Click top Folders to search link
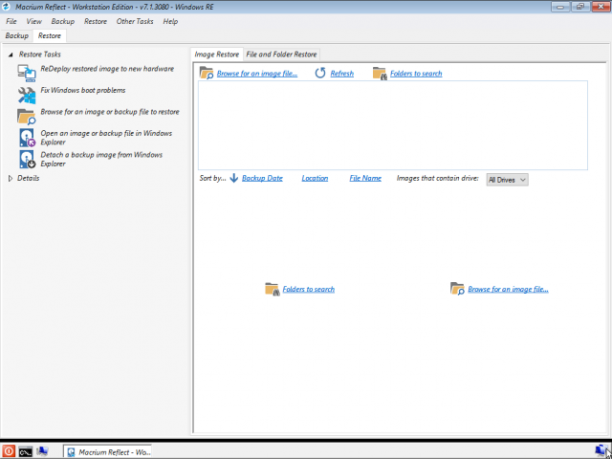Viewport: 612px width, 459px height. coord(416,73)
